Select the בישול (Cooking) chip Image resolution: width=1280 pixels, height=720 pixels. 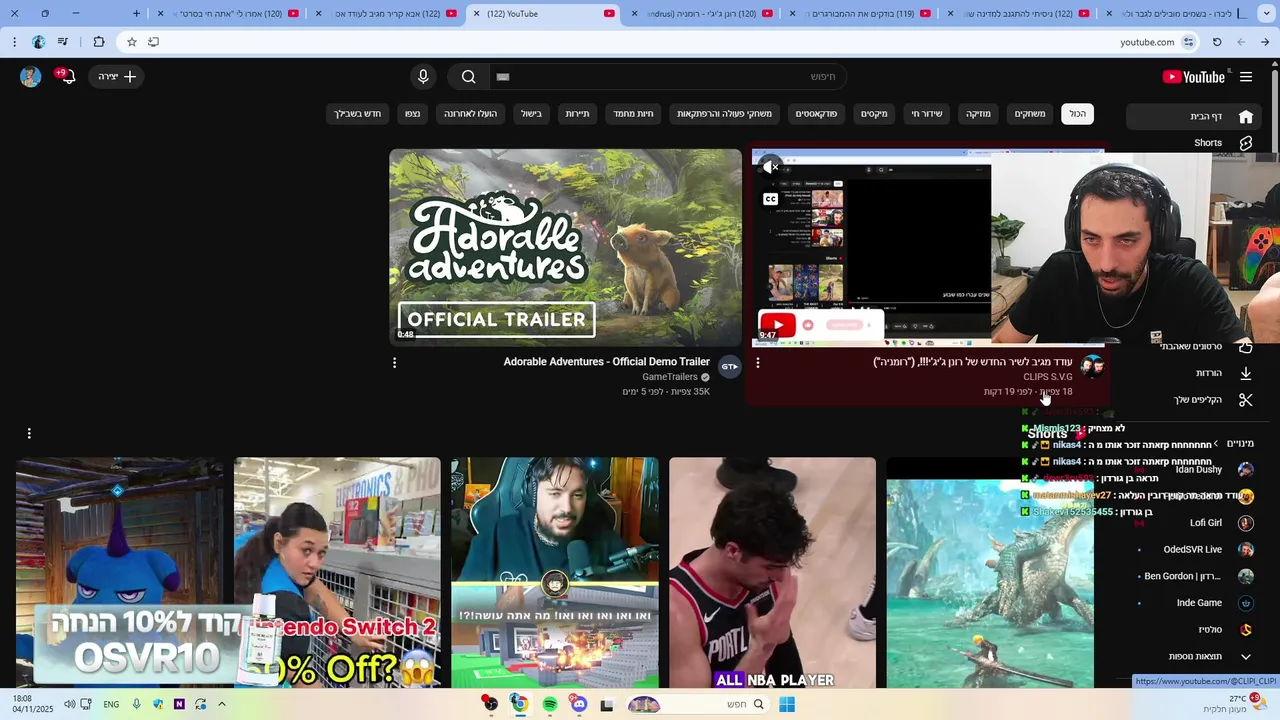tap(531, 114)
